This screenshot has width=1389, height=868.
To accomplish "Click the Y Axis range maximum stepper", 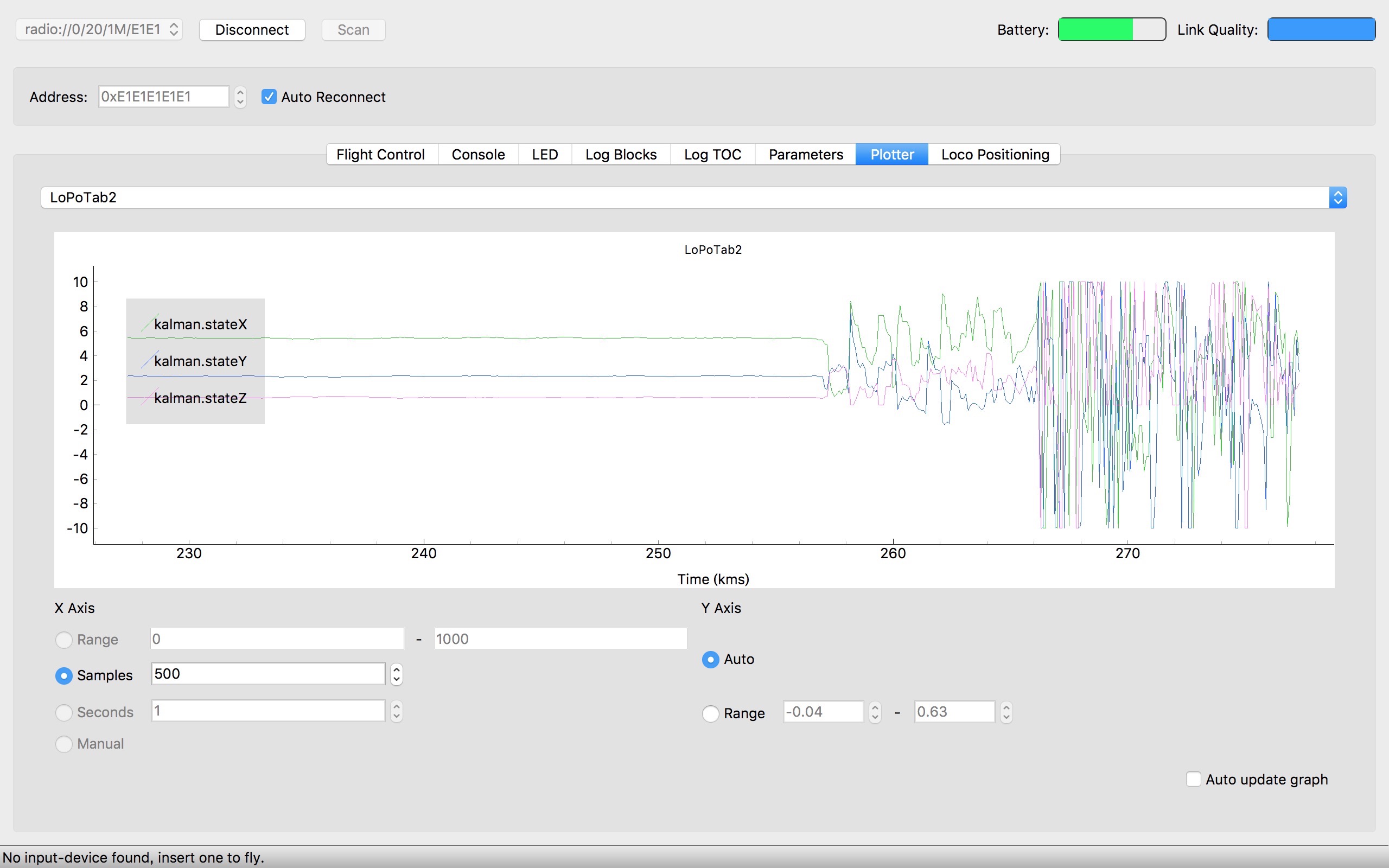I will [1005, 712].
